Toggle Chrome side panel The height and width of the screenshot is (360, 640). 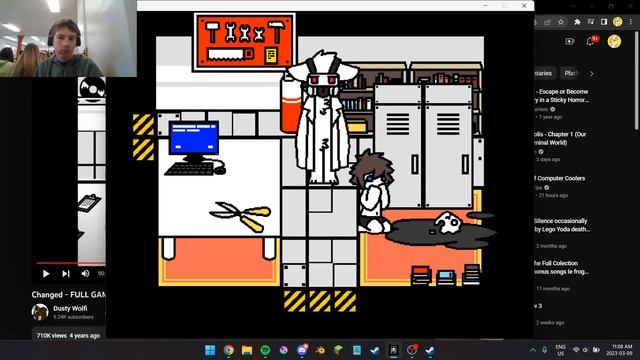[604, 22]
